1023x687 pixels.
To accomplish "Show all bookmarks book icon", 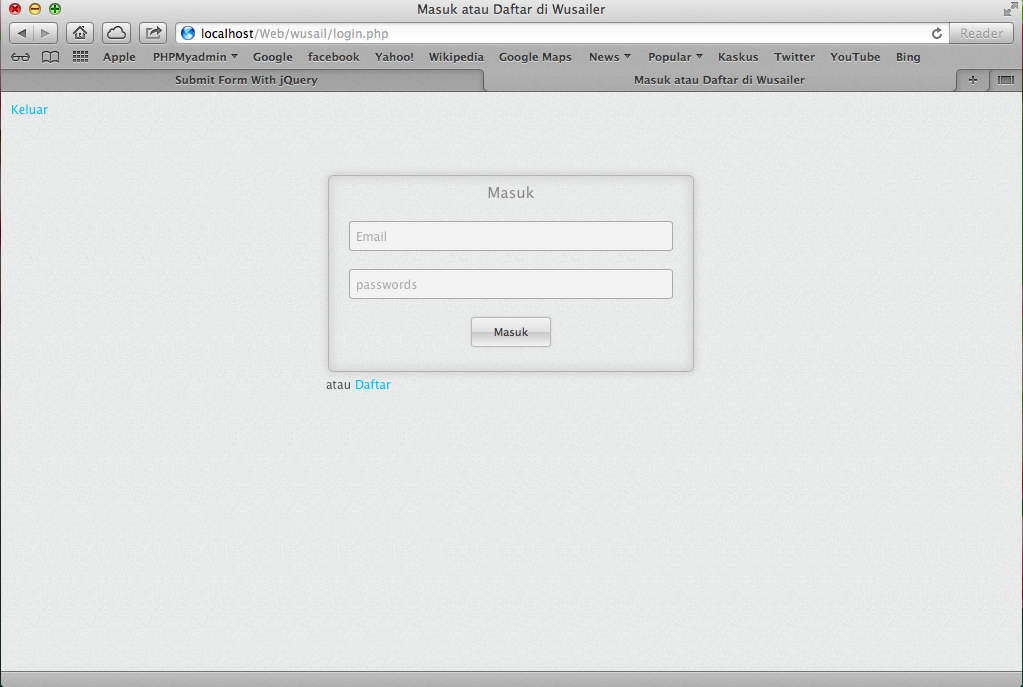I will pos(50,57).
